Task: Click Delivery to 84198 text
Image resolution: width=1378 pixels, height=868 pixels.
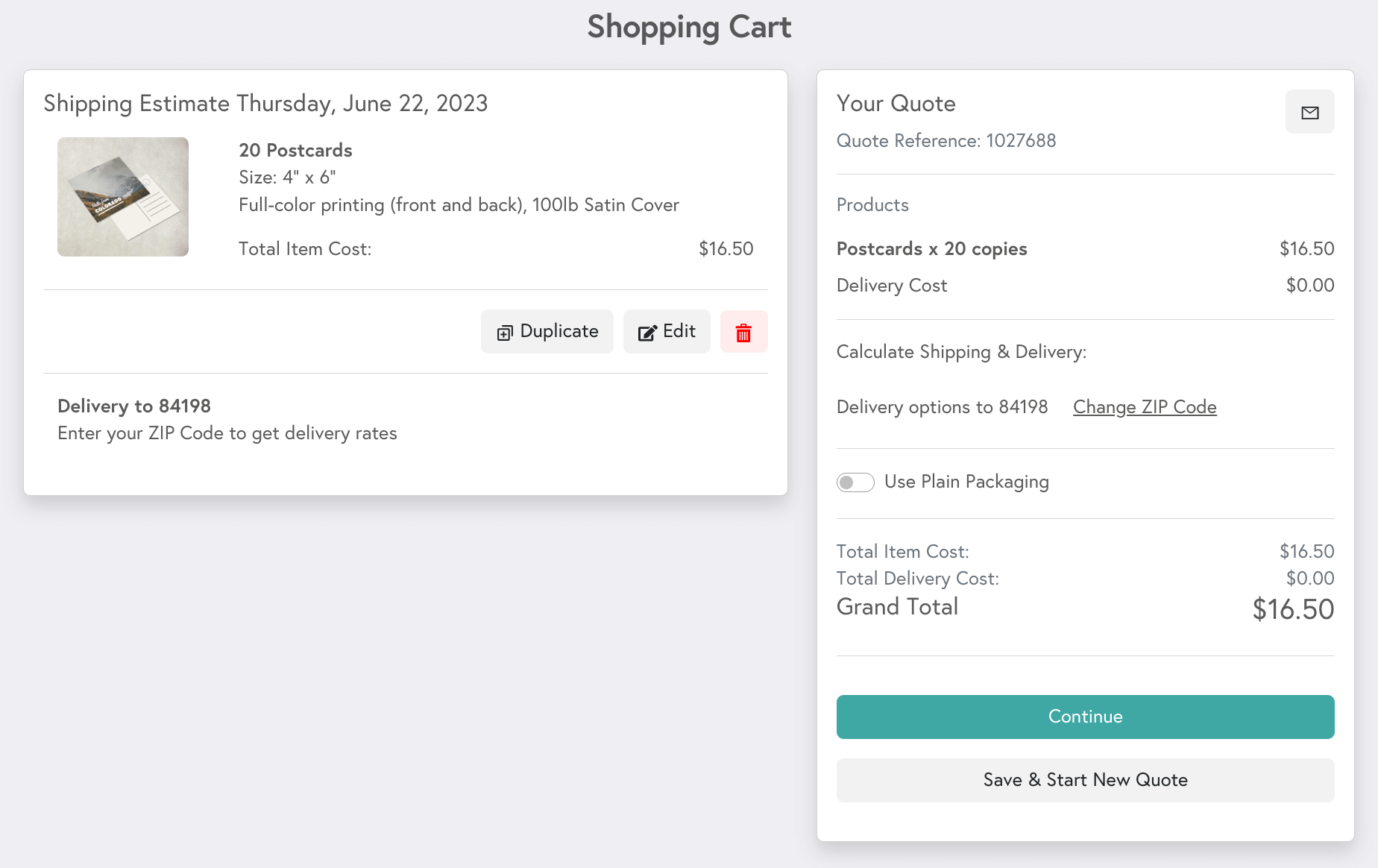Action: pyautogui.click(x=134, y=406)
